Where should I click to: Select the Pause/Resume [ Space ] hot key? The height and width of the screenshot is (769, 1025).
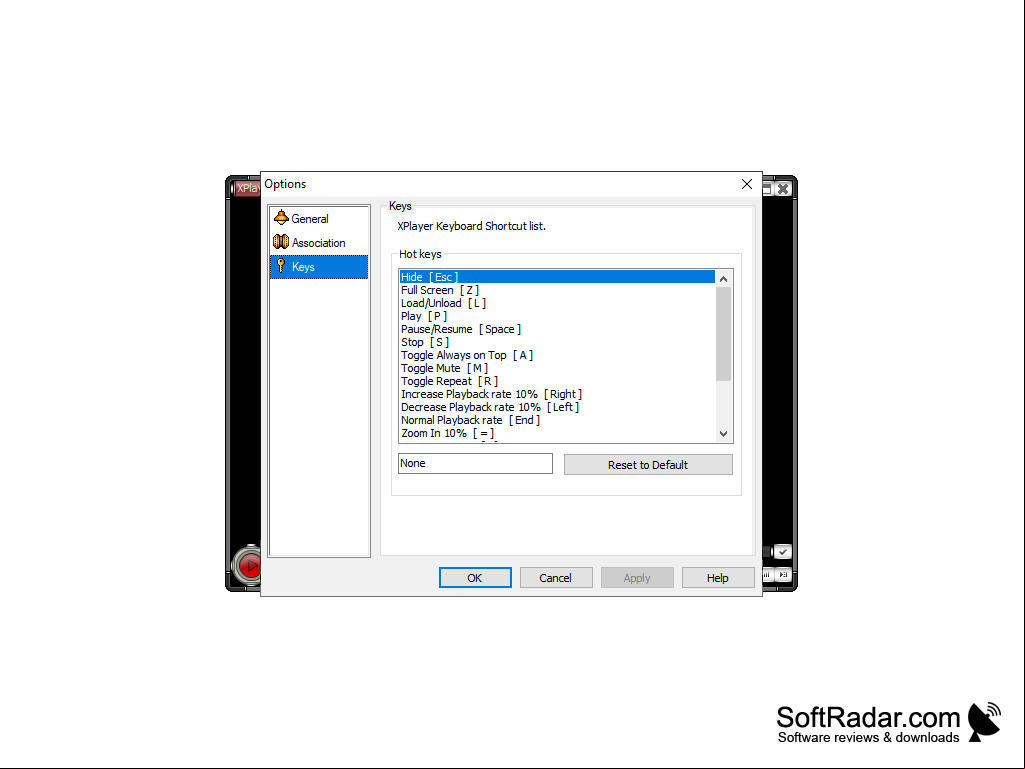coord(557,329)
